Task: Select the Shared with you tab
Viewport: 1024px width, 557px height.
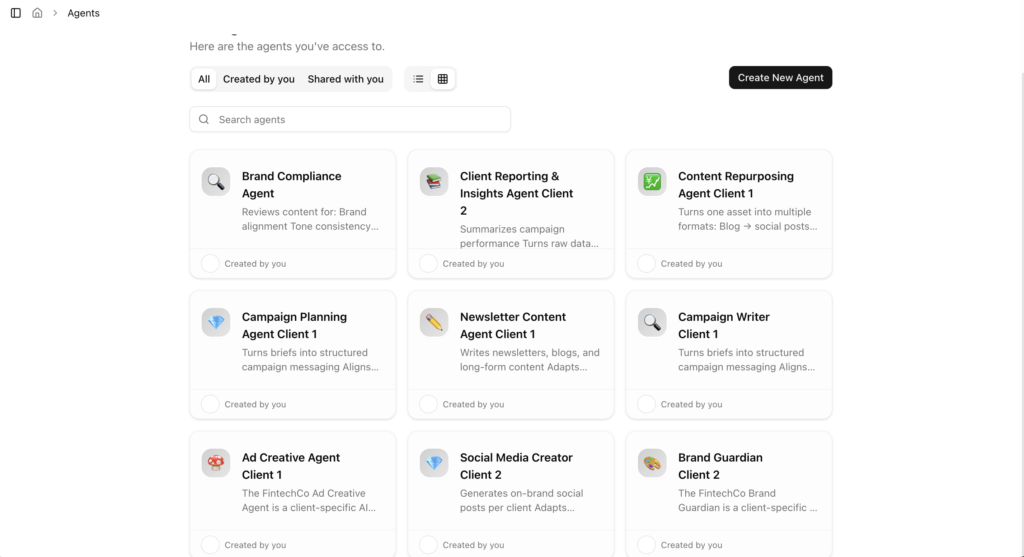Action: [345, 79]
